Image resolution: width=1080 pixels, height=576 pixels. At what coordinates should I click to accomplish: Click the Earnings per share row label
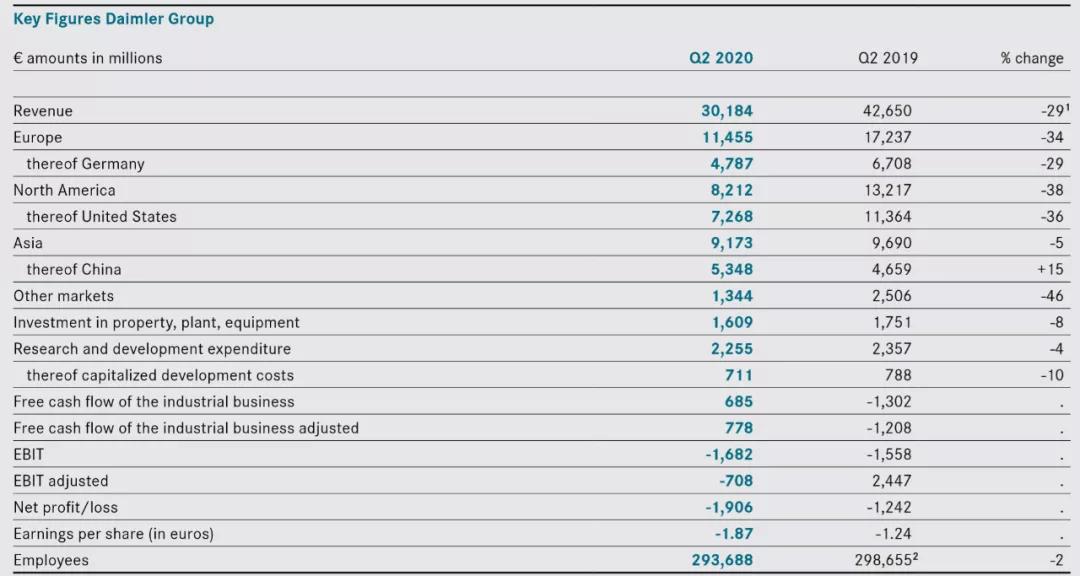pos(113,534)
